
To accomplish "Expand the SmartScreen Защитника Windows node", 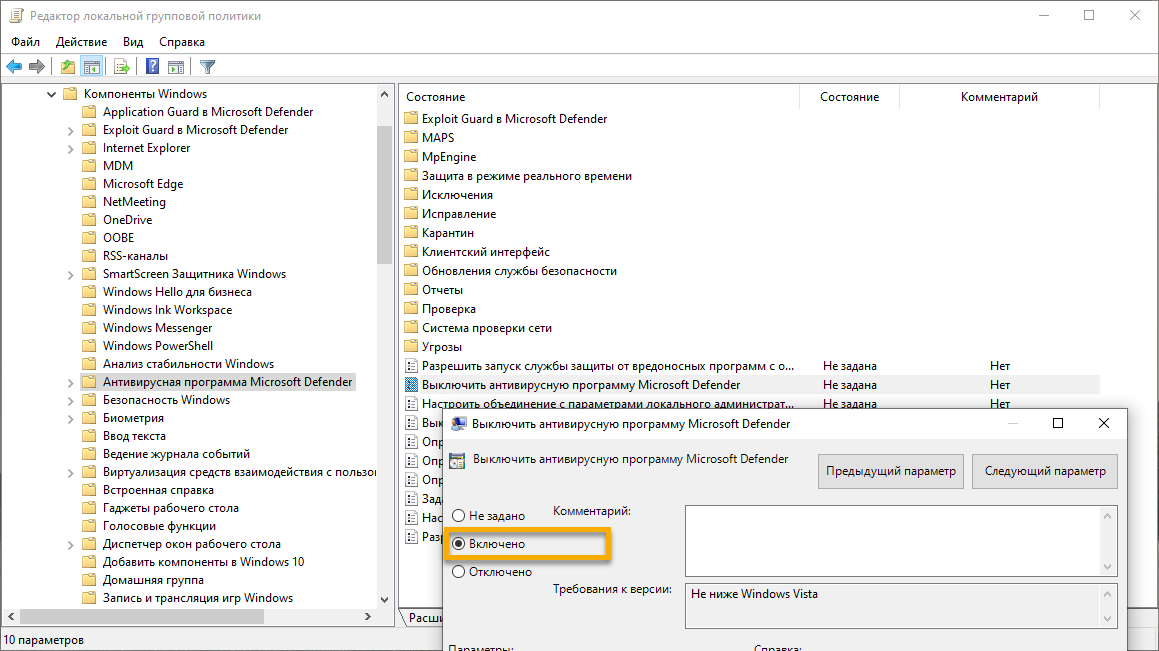I will pyautogui.click(x=69, y=273).
